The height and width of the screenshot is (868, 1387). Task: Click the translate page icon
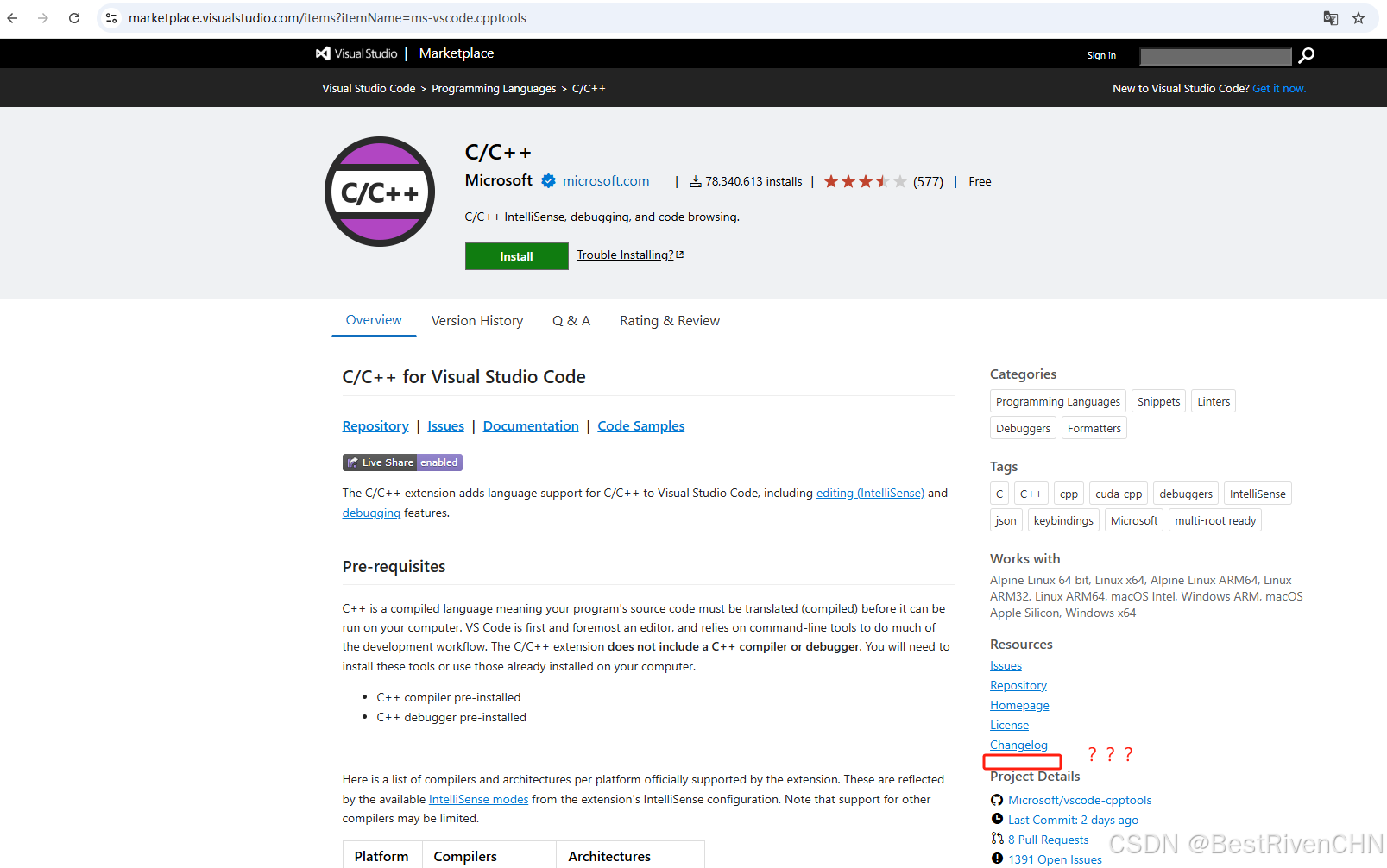(x=1331, y=18)
